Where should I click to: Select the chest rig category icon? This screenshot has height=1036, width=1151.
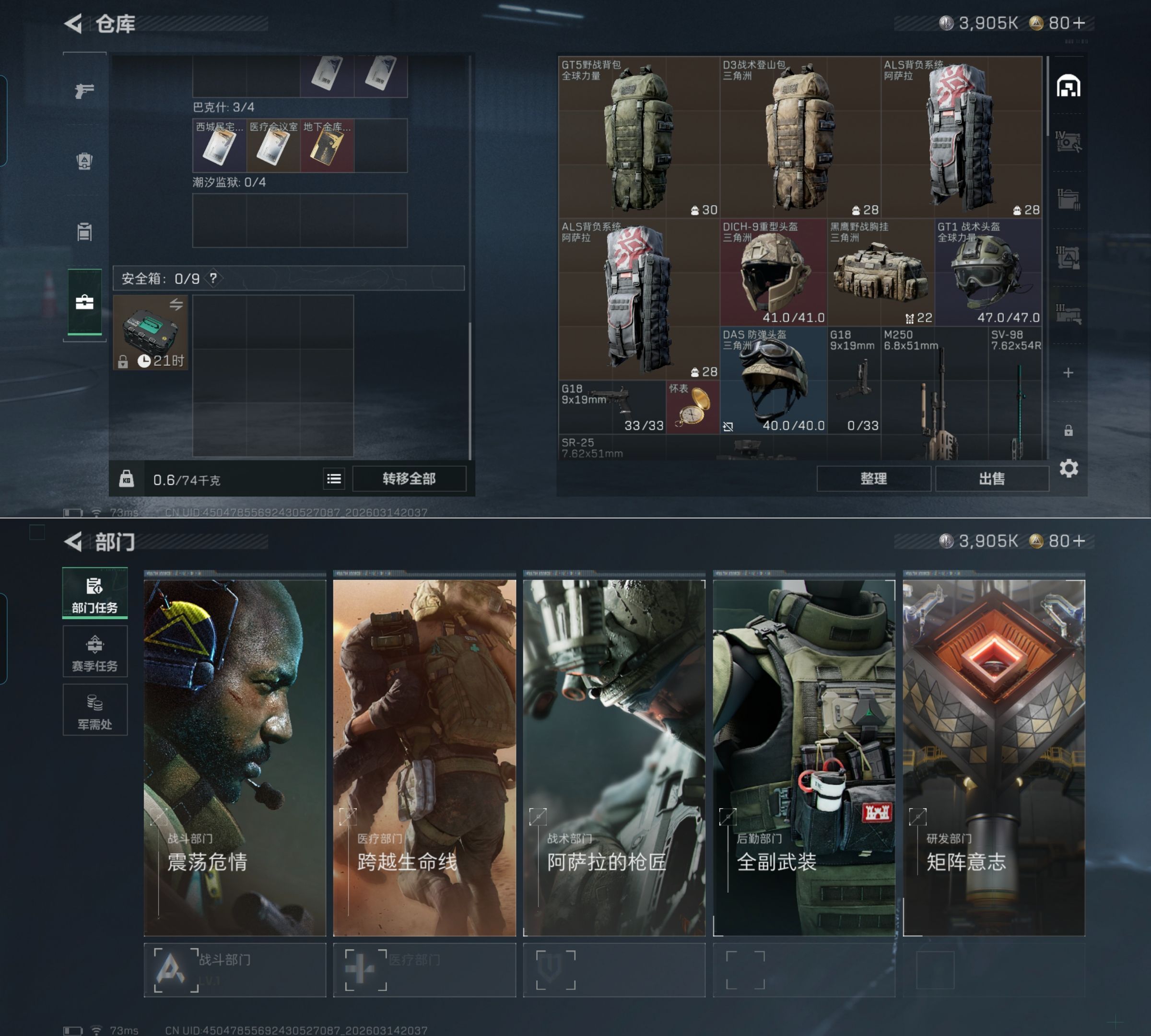pos(84,232)
